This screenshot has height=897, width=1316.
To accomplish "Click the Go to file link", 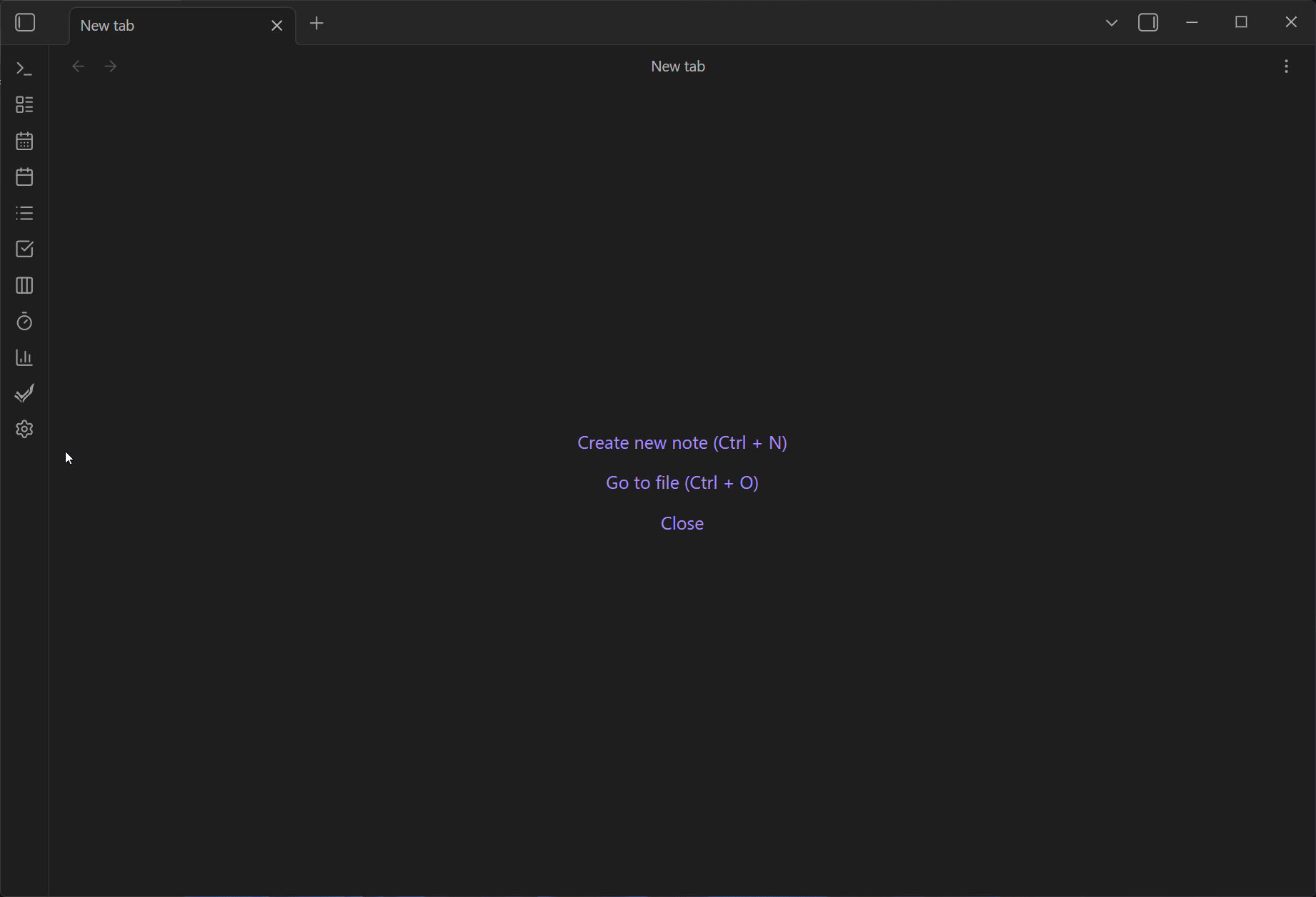I will pyautogui.click(x=682, y=482).
